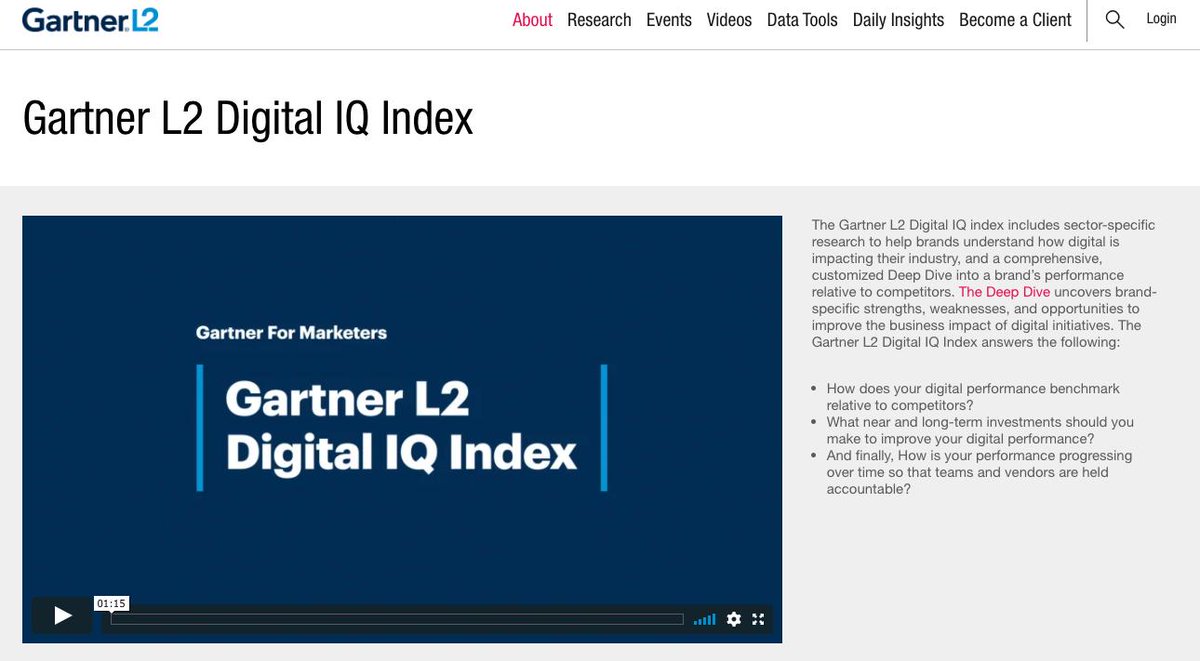1200x661 pixels.
Task: Follow The Deep Dive link
Action: click(x=1004, y=292)
